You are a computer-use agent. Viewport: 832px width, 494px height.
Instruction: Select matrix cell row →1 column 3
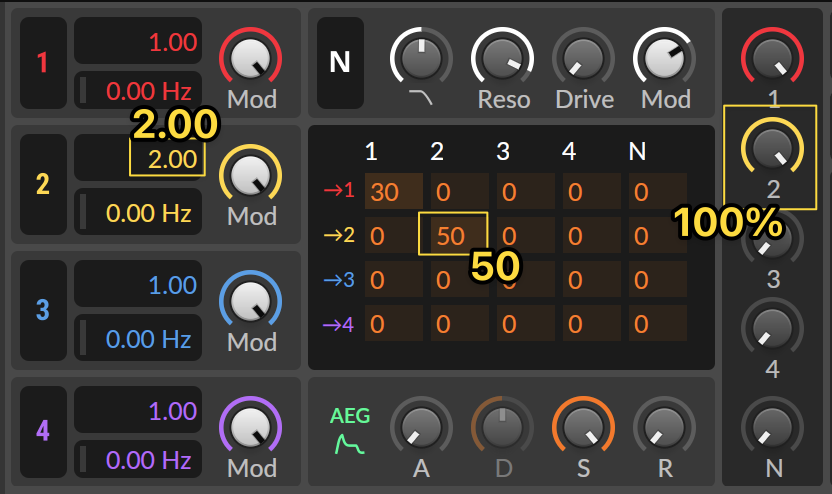[x=526, y=191]
